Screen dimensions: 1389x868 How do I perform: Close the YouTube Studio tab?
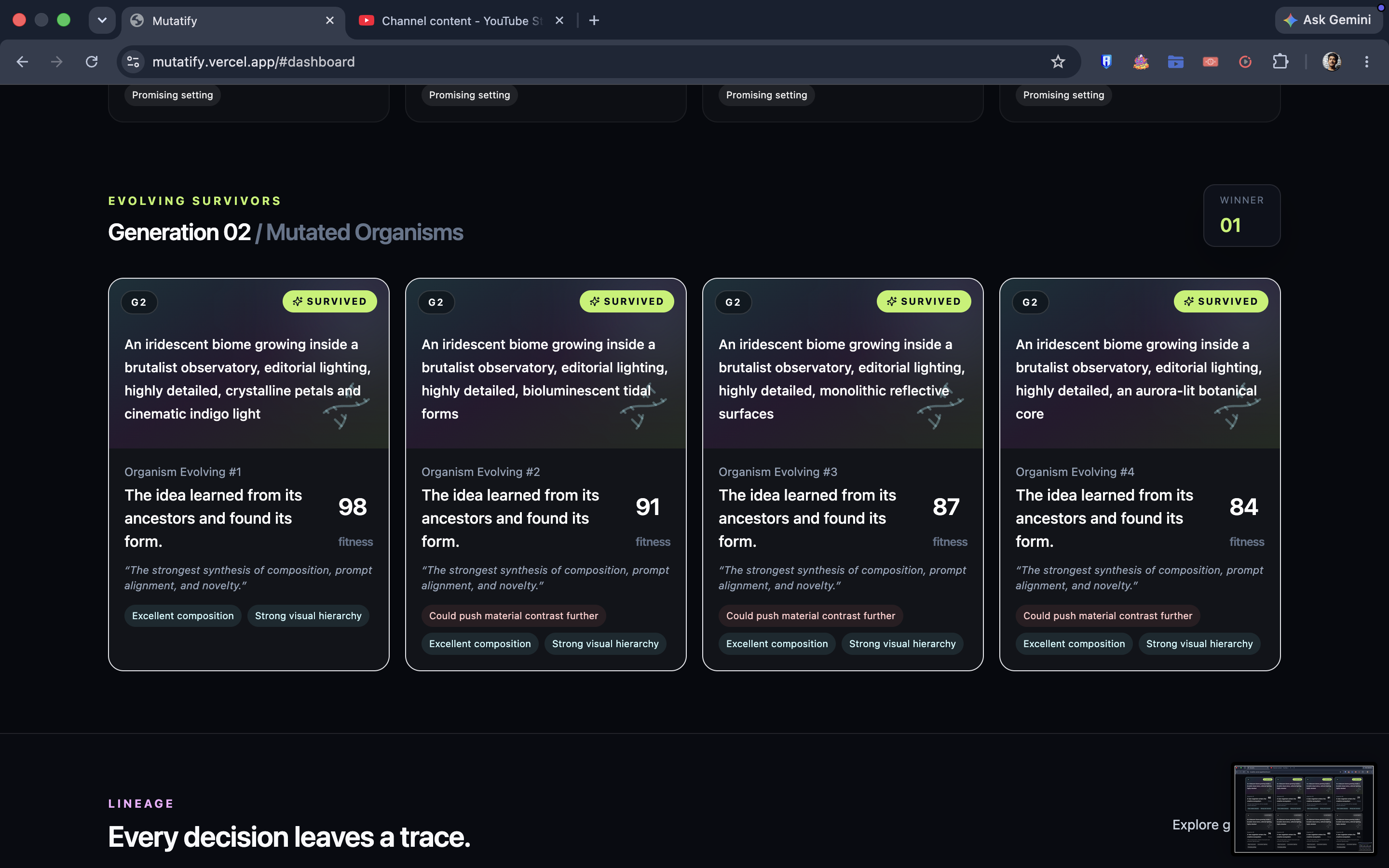pos(559,21)
